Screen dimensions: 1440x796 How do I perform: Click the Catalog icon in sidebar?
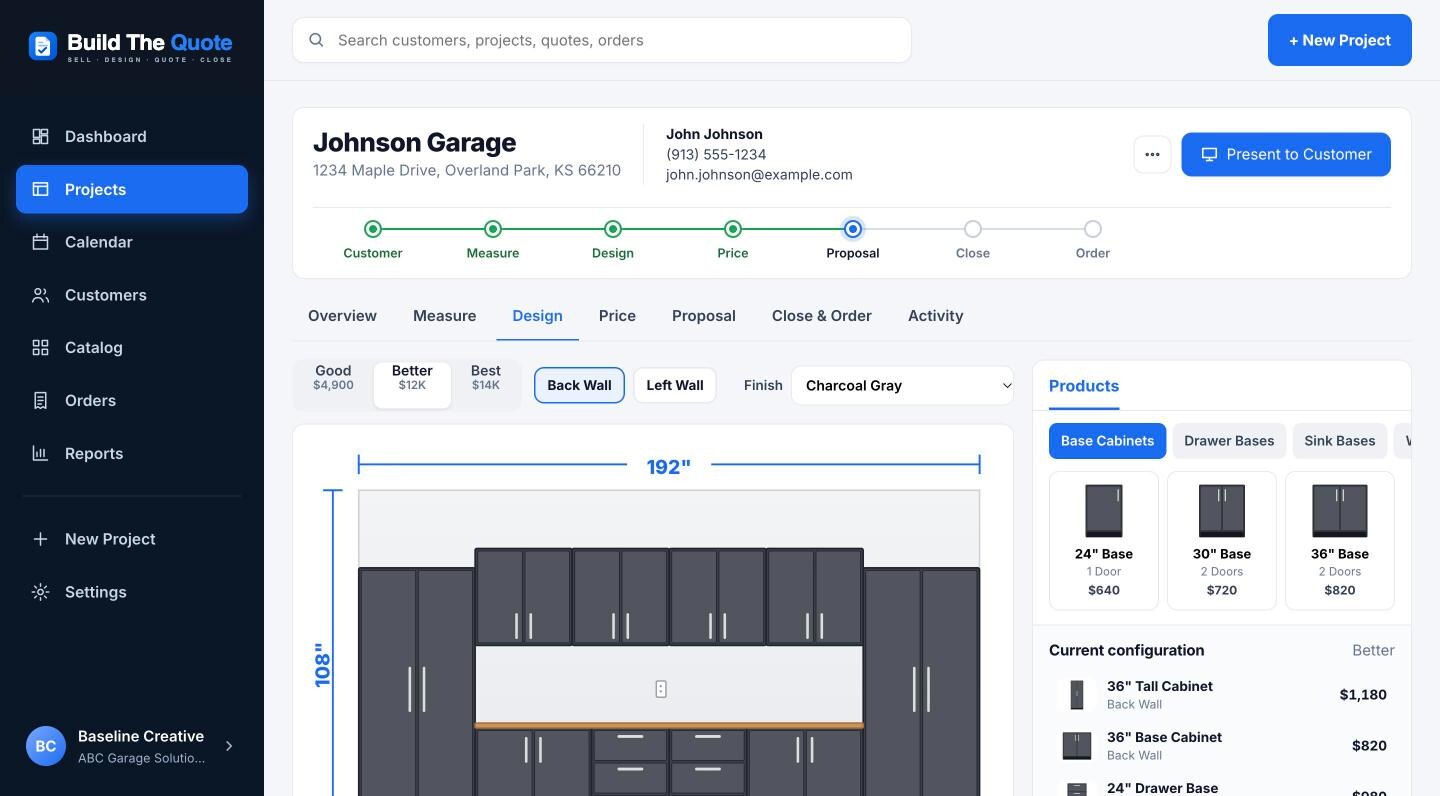[40, 347]
